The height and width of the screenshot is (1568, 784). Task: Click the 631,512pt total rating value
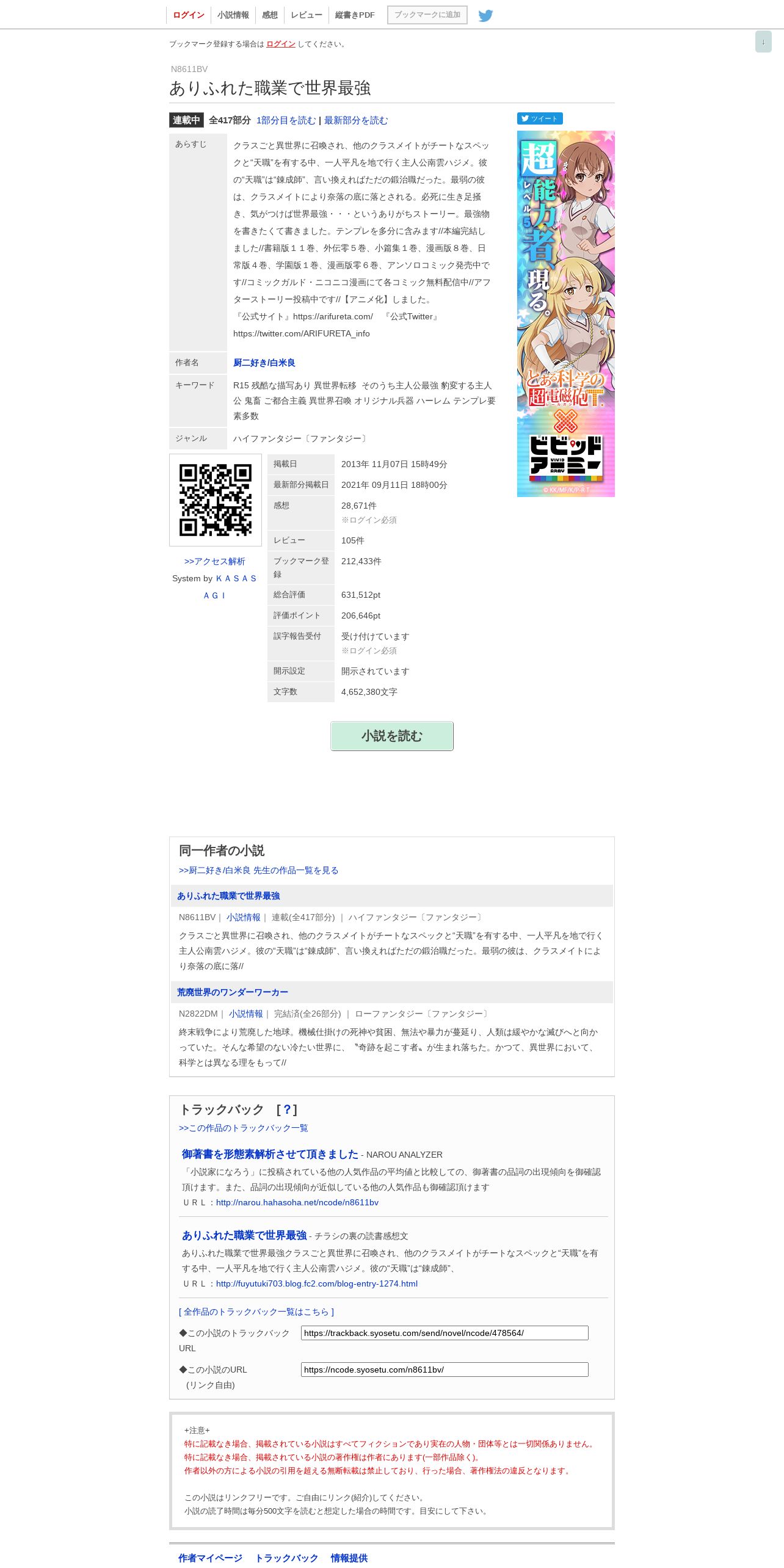click(361, 595)
